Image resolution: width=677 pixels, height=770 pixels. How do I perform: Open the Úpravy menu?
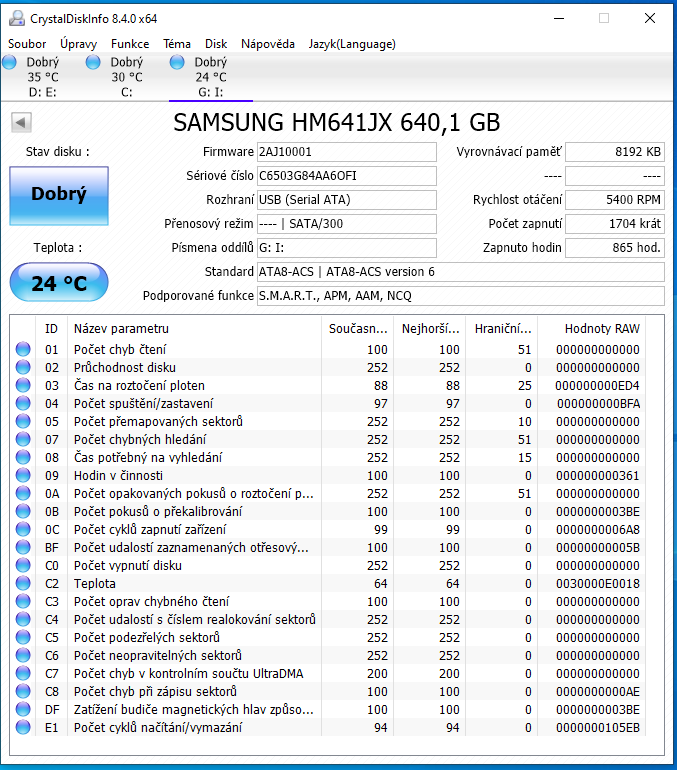coord(79,44)
